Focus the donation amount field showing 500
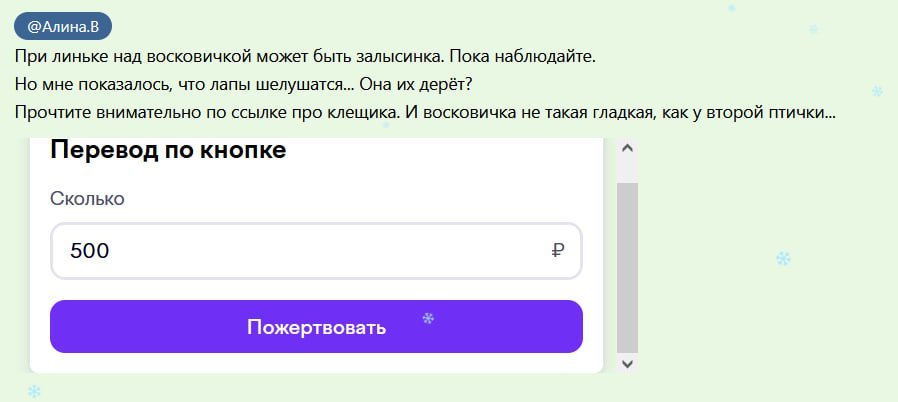Screen dimensions: 898x402 click(x=300, y=251)
